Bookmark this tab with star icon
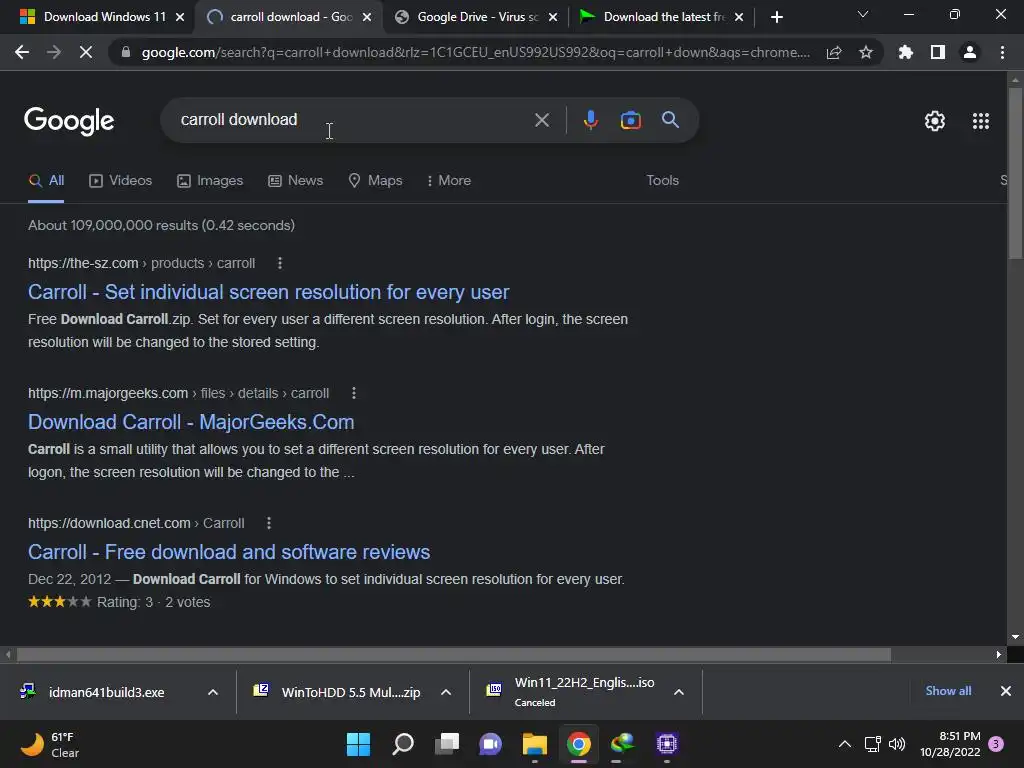This screenshot has width=1024, height=768. tap(866, 53)
